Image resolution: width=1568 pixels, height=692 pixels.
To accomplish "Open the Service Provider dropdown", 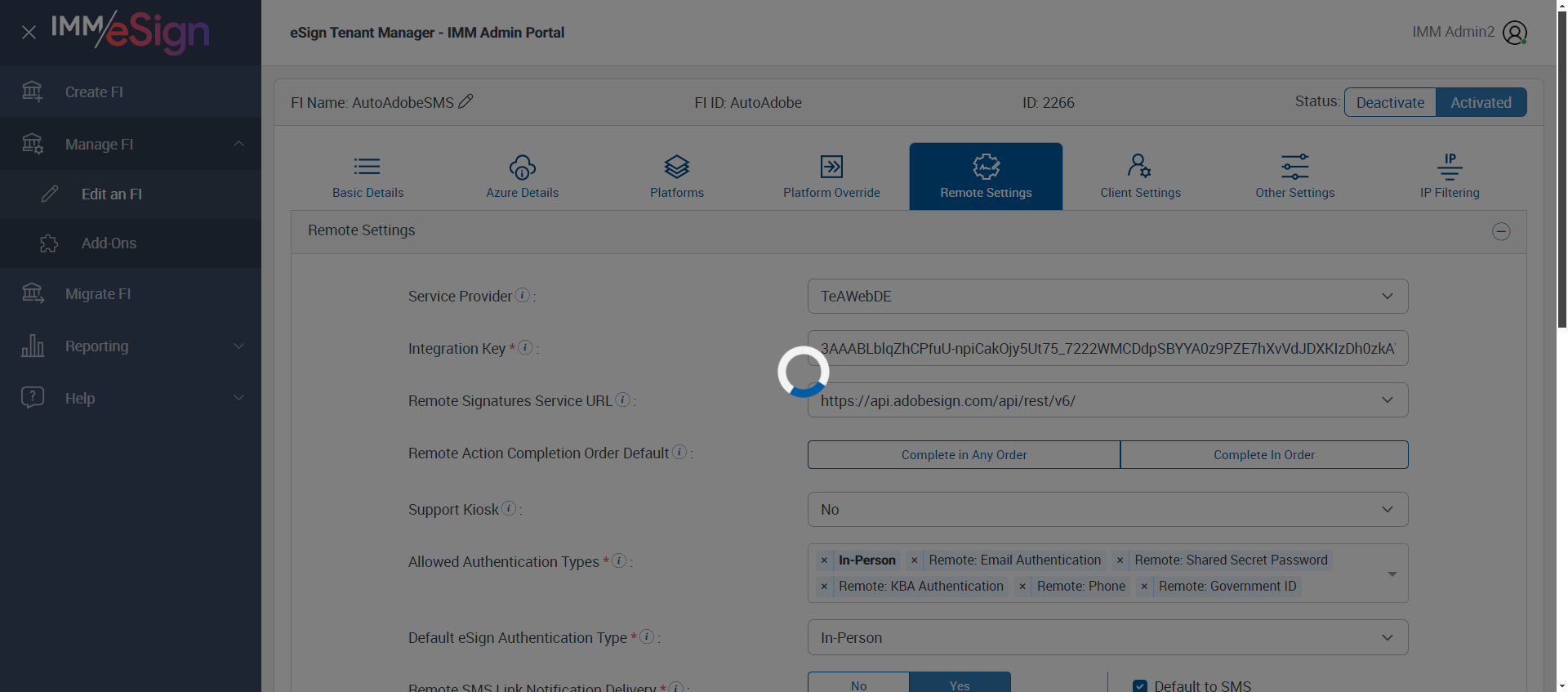I will coord(1107,296).
